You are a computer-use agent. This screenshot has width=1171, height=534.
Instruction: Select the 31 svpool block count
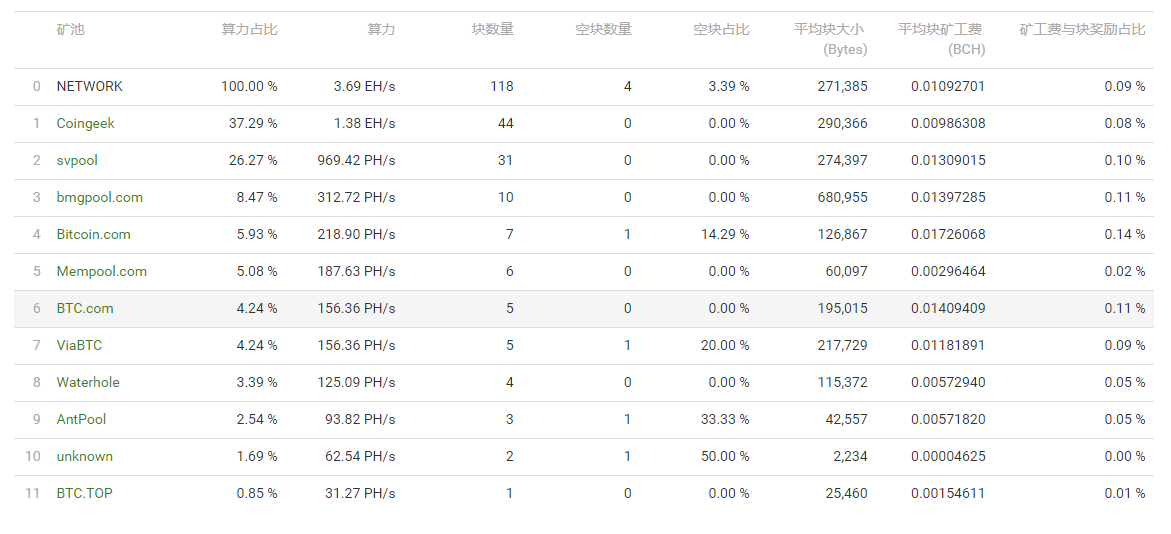pyautogui.click(x=506, y=161)
